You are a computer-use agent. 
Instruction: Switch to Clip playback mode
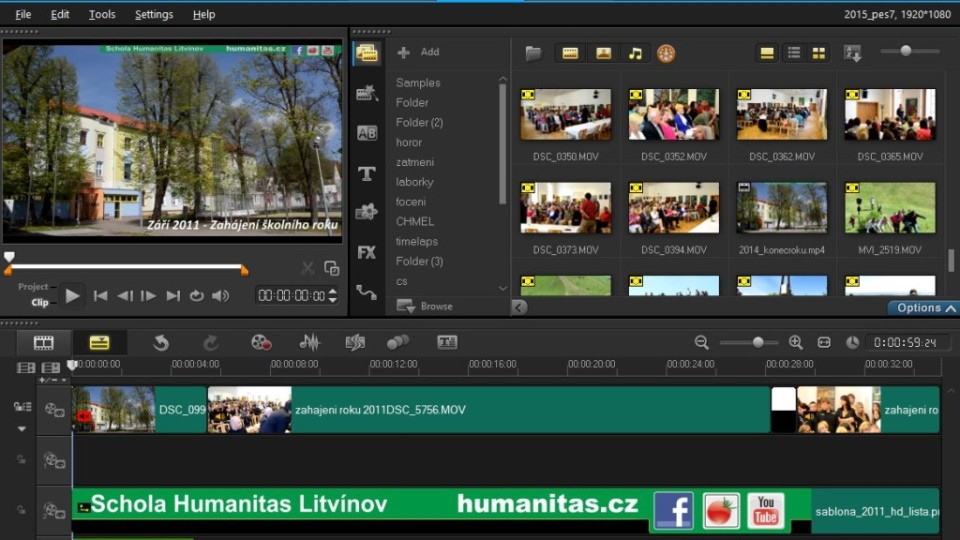(40, 302)
